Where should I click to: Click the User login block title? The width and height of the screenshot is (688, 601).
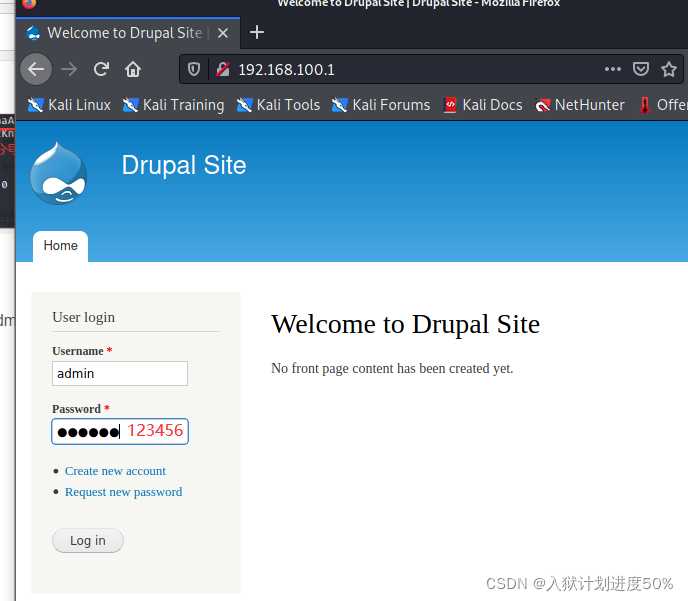[x=83, y=317]
